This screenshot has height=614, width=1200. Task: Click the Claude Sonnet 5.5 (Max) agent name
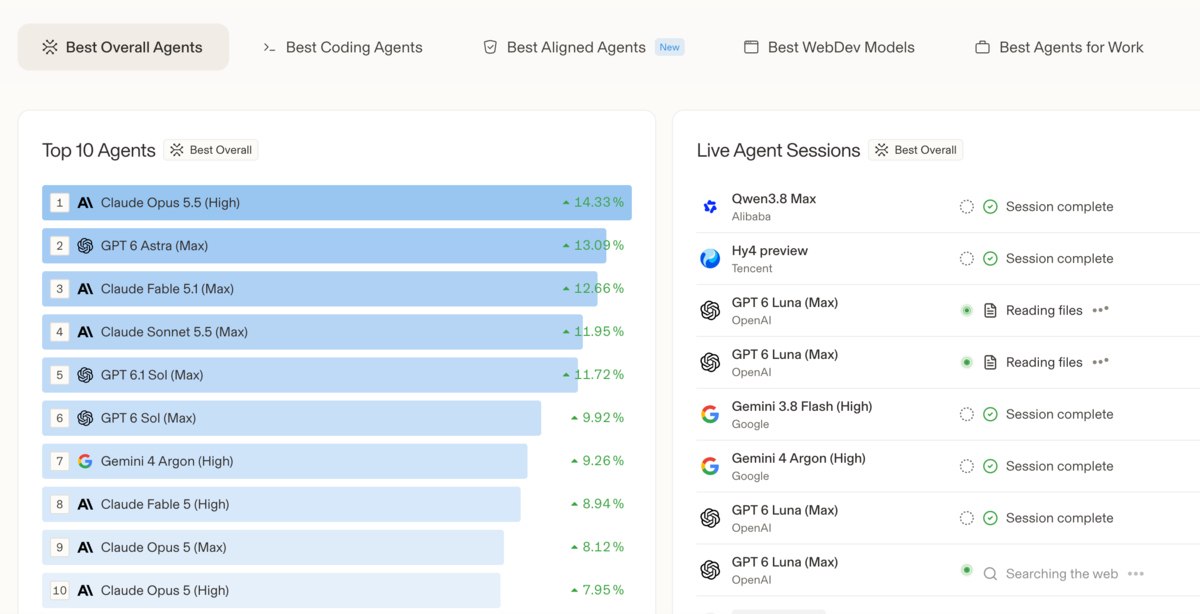coord(174,332)
